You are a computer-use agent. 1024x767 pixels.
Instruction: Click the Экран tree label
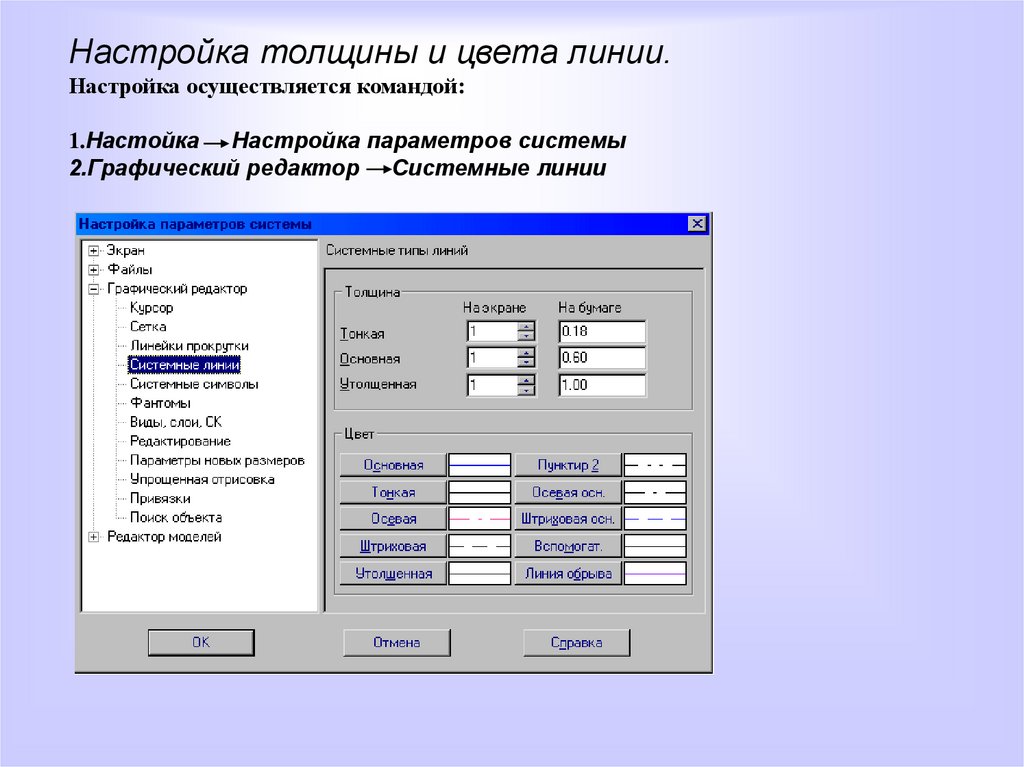point(126,250)
